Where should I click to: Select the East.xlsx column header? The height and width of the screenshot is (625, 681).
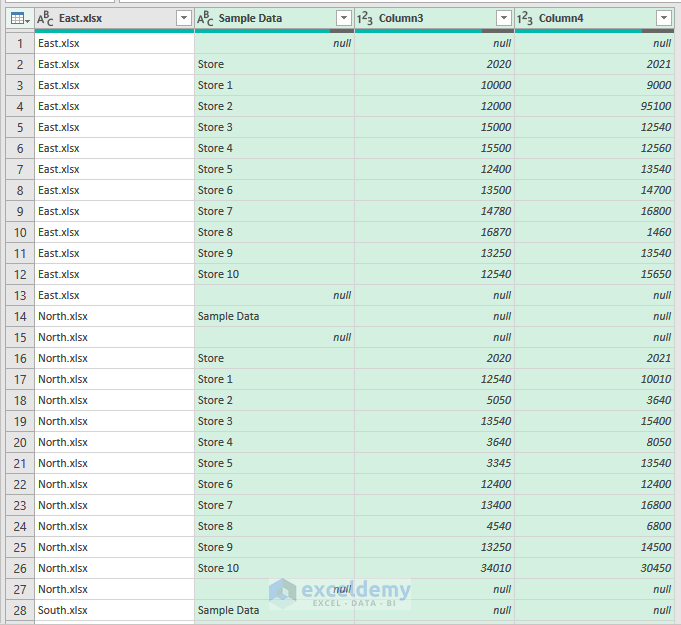click(114, 19)
